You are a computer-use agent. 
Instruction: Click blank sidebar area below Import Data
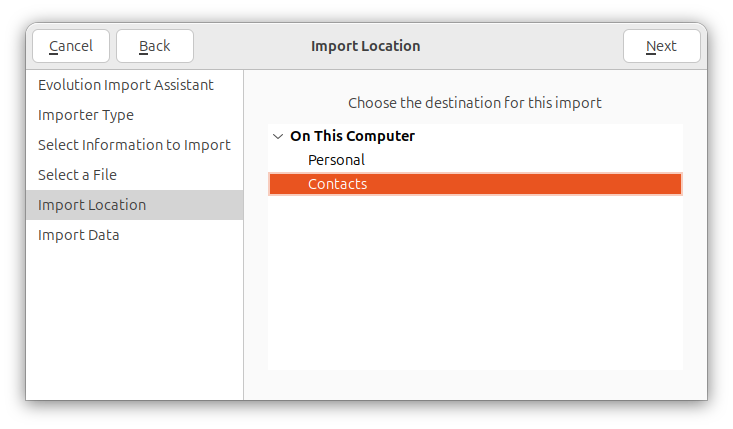[135, 322]
